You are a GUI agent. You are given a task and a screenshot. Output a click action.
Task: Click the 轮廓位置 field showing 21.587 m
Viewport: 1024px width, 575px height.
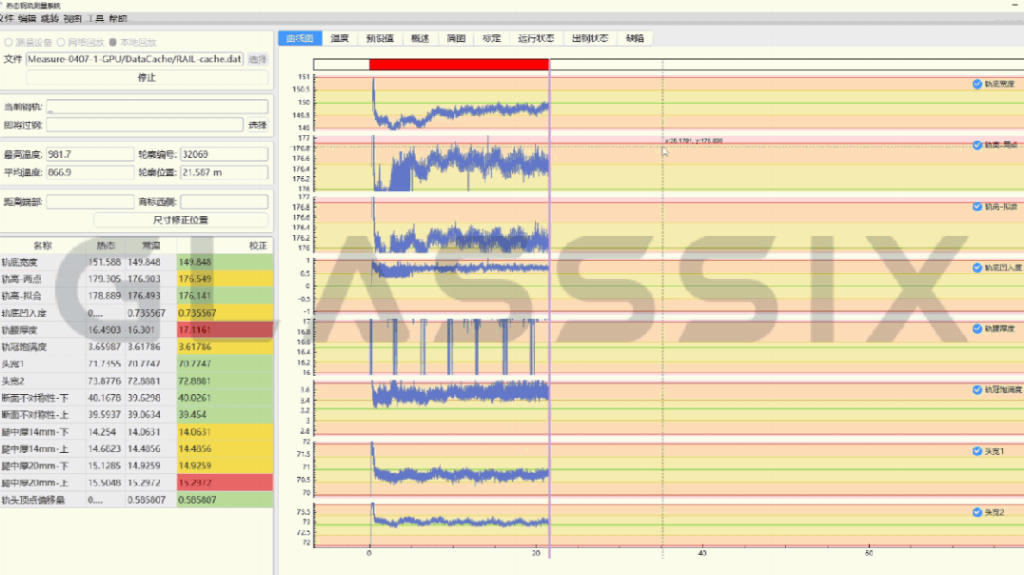point(224,172)
